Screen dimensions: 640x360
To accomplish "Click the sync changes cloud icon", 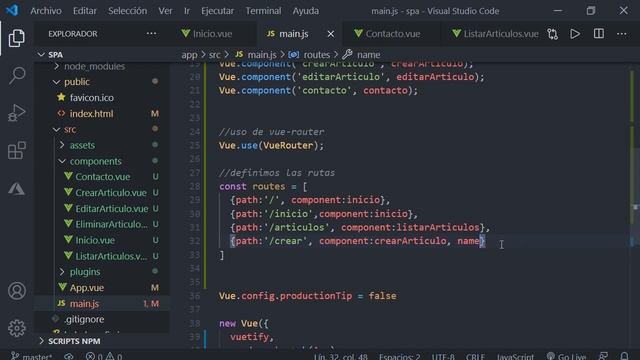I will click(x=69, y=356).
